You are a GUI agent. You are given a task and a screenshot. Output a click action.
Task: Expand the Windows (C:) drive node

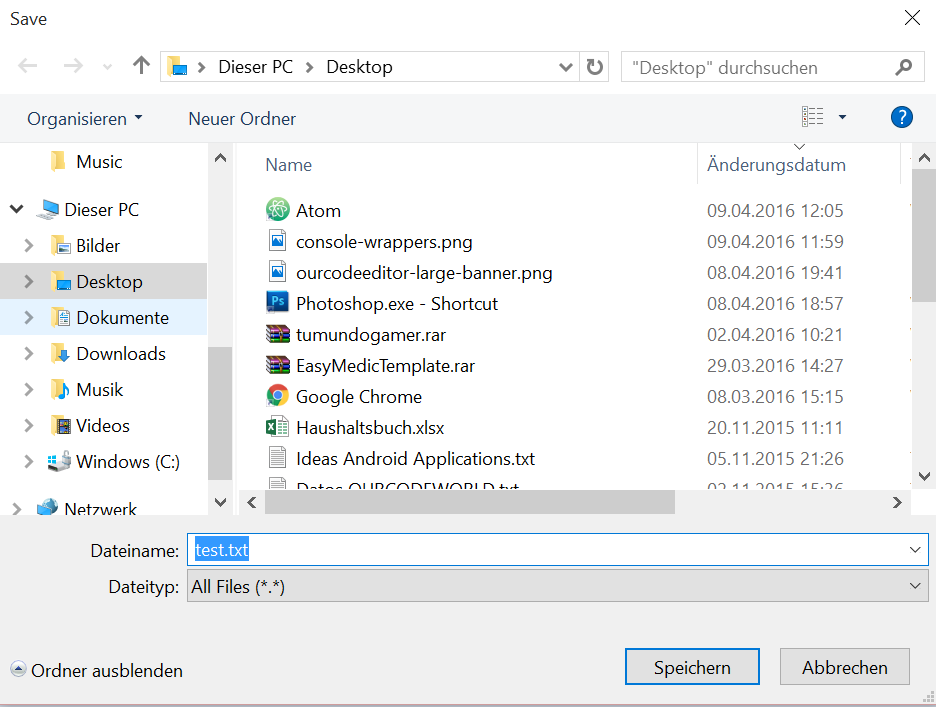(x=29, y=462)
